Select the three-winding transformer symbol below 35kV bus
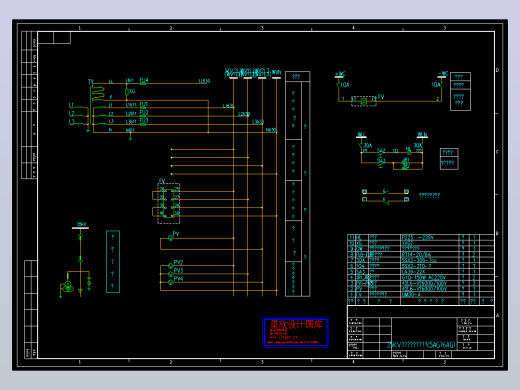This screenshot has height=390, width=520. pos(68,286)
